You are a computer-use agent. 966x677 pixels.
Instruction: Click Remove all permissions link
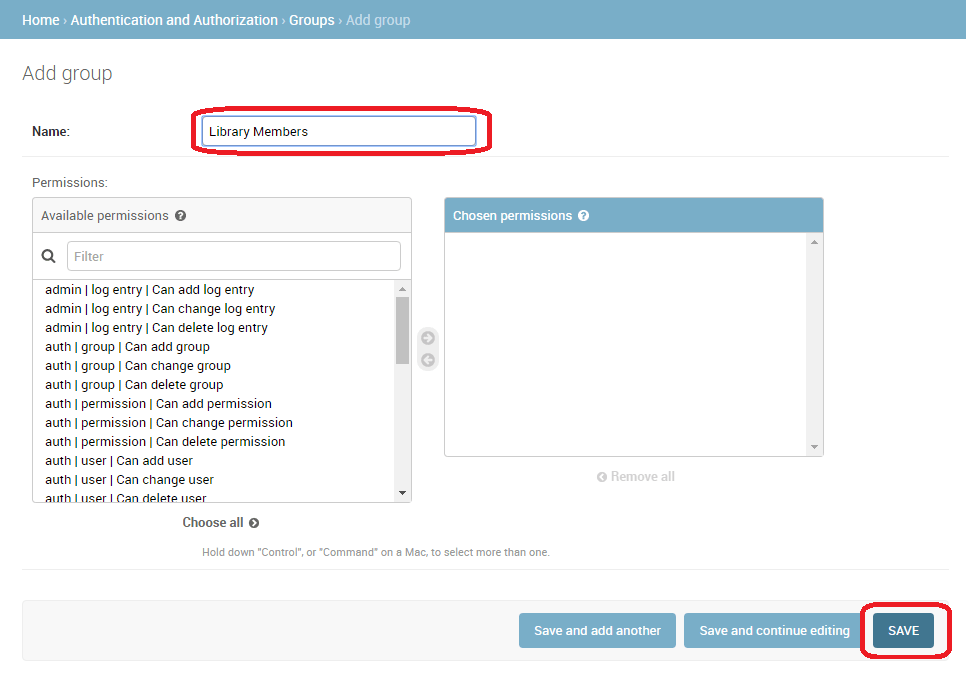[x=636, y=477]
